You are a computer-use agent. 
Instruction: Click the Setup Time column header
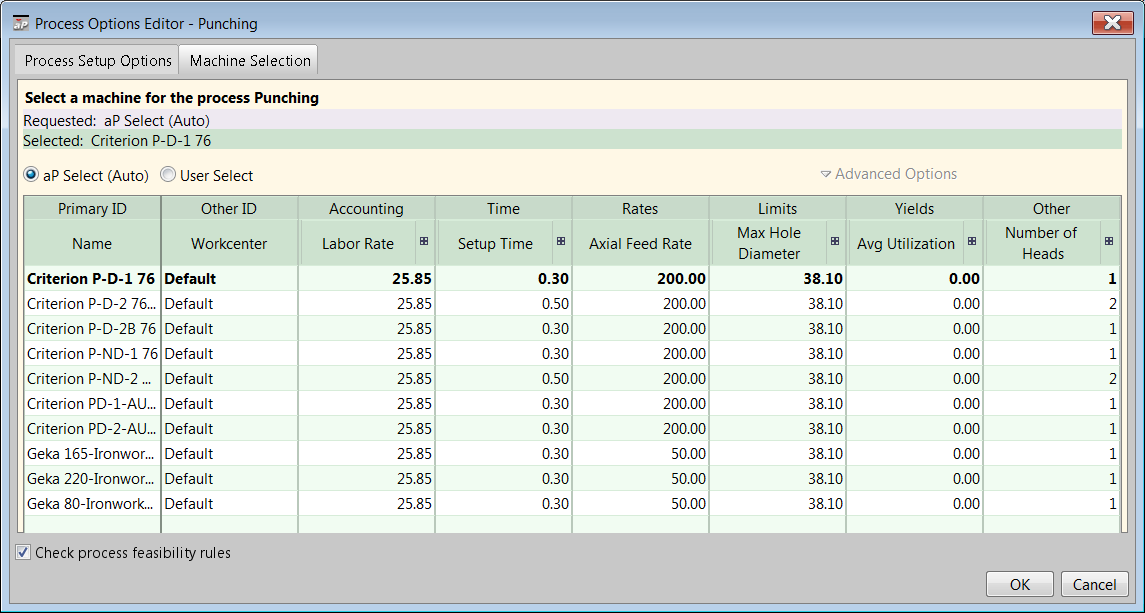(x=495, y=243)
